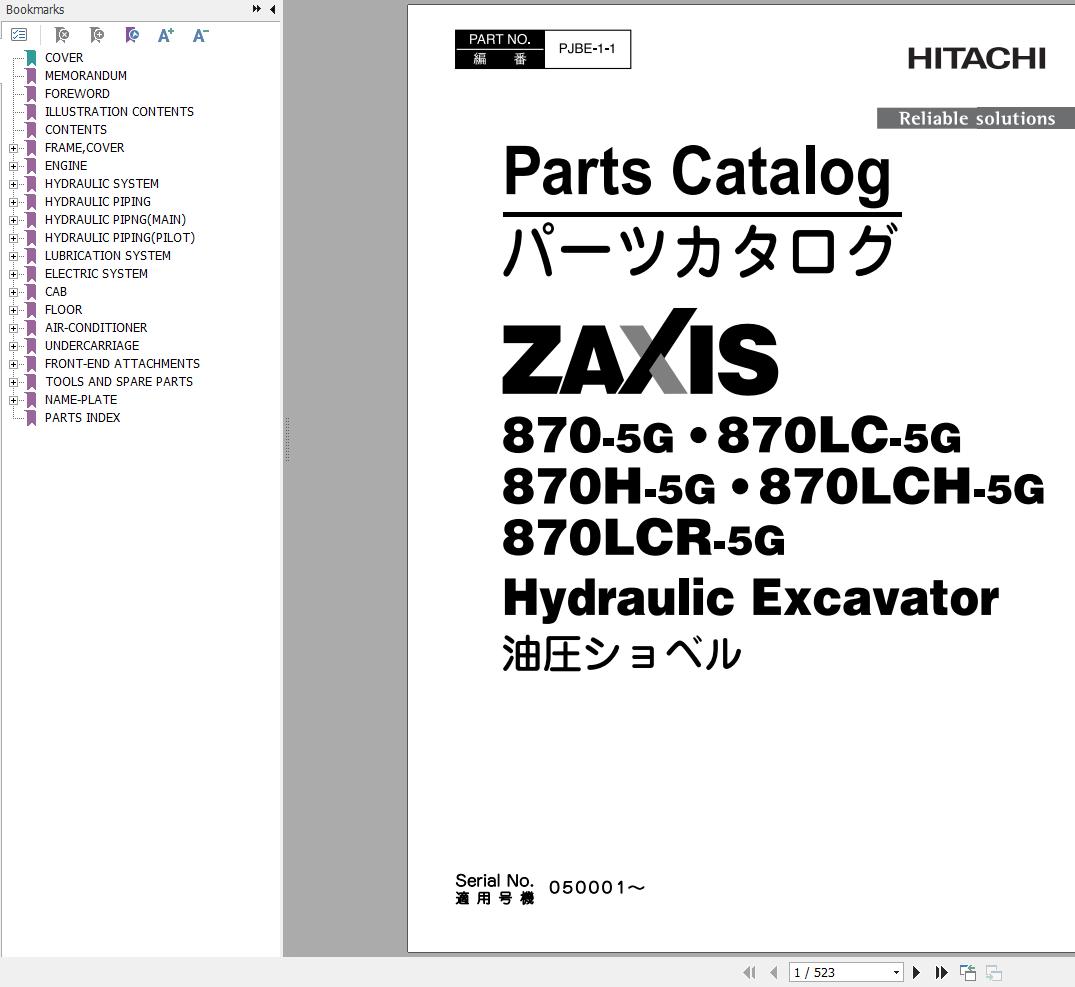Open the FOREWORD bookmark
Viewport: 1075px width, 987px height.
click(77, 93)
